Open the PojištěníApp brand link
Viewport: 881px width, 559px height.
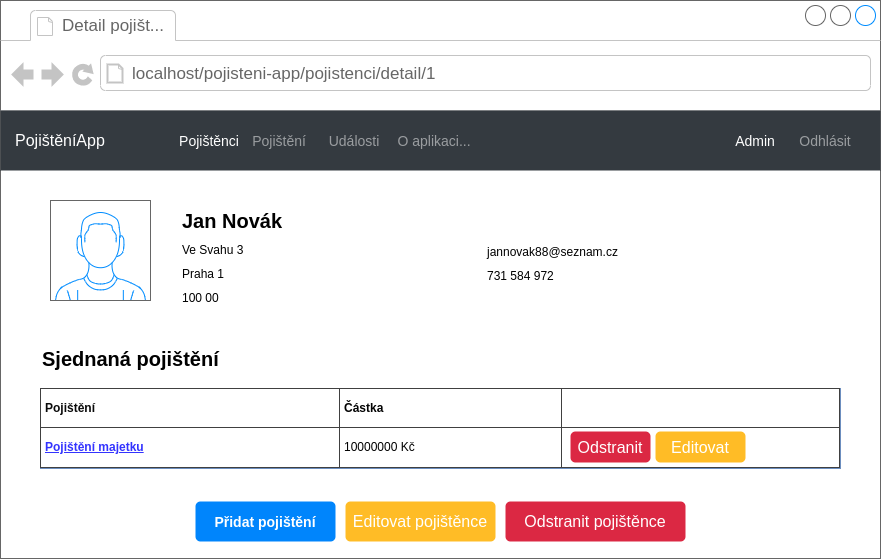60,141
